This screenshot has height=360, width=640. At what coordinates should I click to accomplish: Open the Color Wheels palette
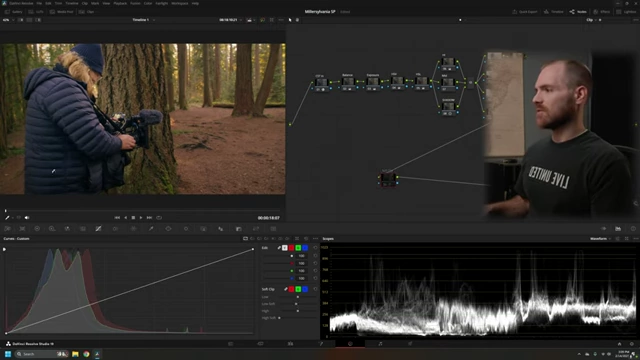37,229
